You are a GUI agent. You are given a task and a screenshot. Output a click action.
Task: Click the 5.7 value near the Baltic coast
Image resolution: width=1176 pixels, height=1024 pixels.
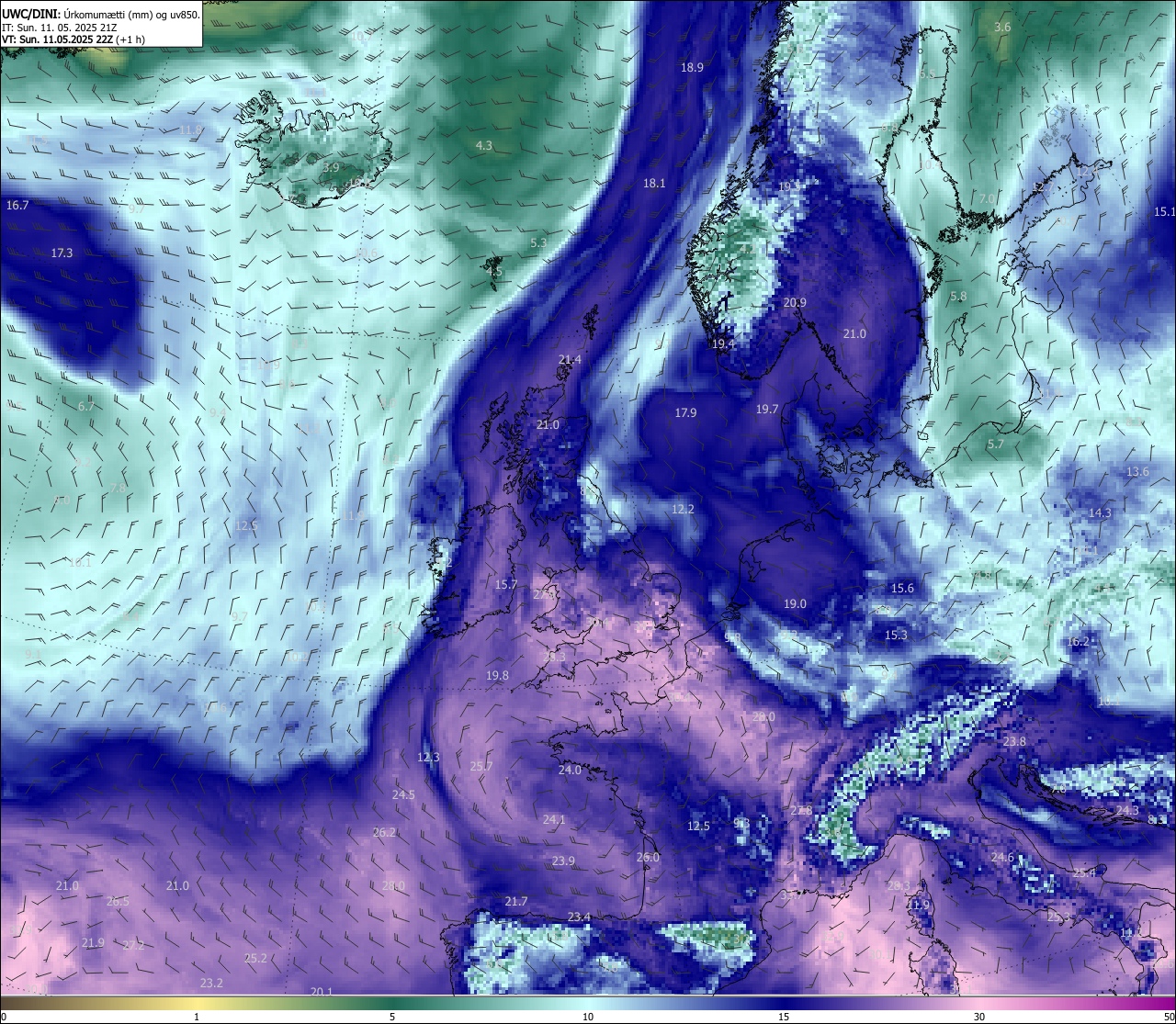(x=995, y=444)
